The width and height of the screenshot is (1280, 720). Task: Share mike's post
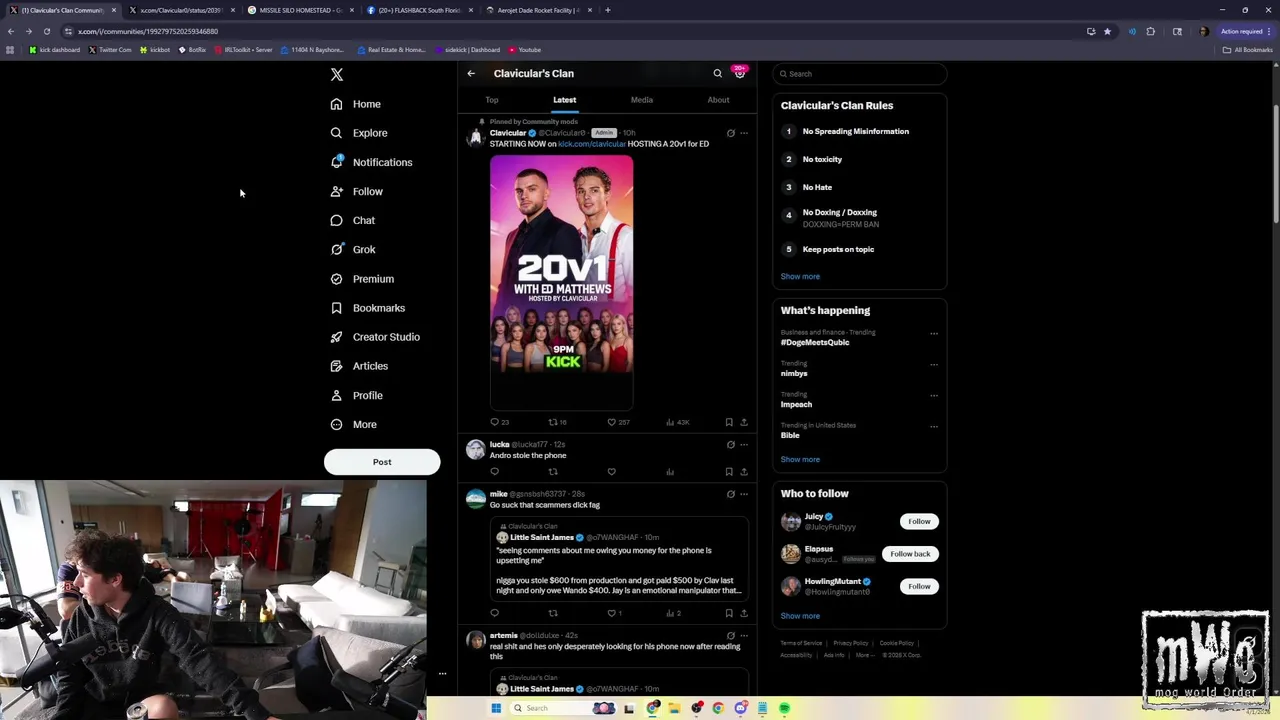[x=743, y=613]
